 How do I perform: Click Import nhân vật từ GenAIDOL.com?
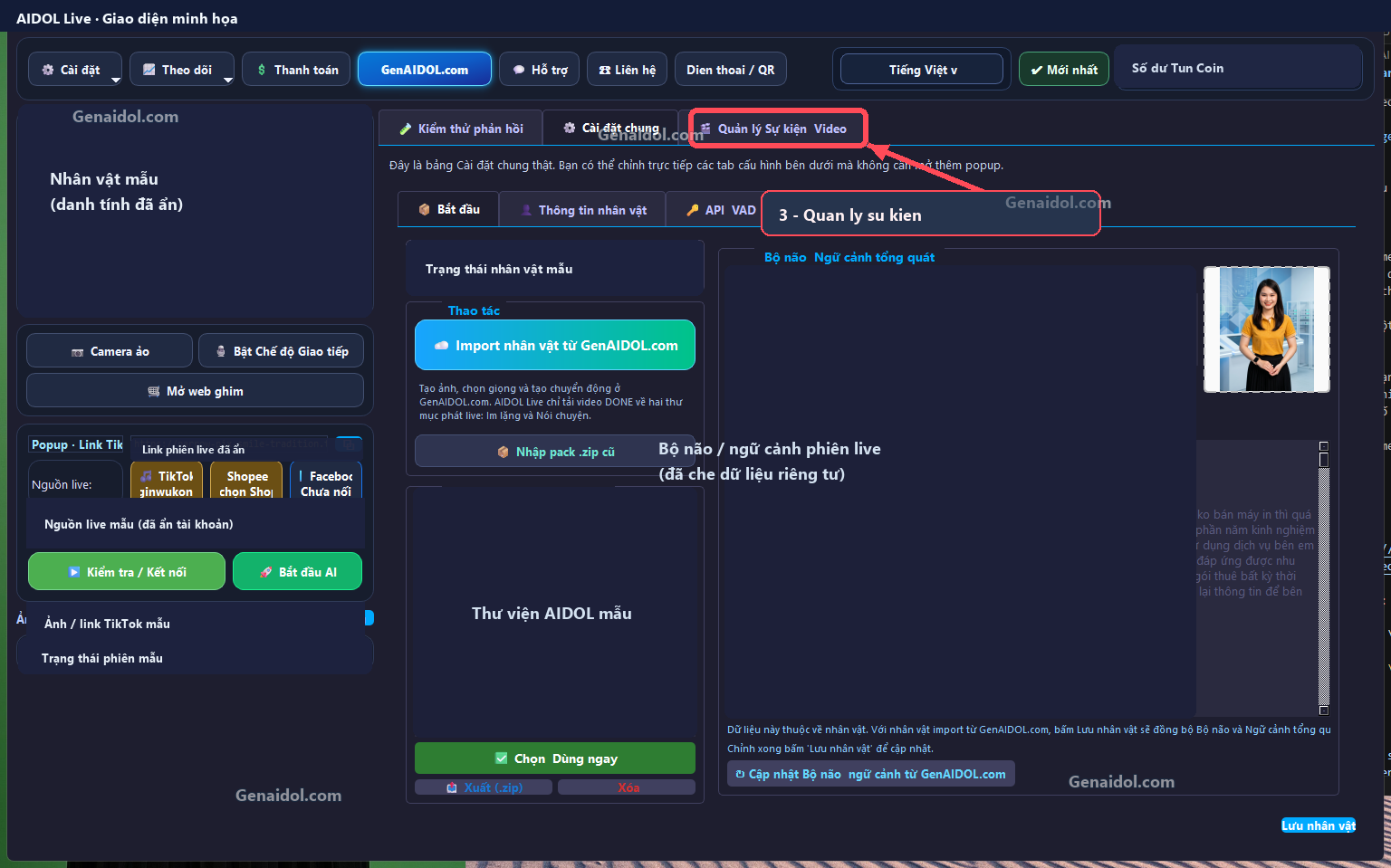click(x=555, y=345)
